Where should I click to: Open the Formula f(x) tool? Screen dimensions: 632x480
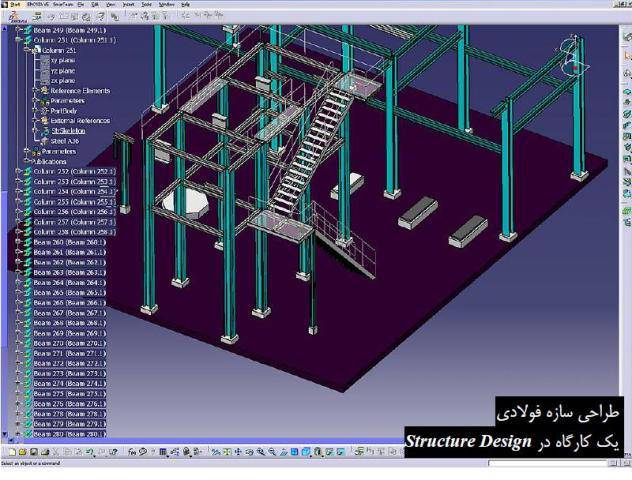click(x=132, y=452)
